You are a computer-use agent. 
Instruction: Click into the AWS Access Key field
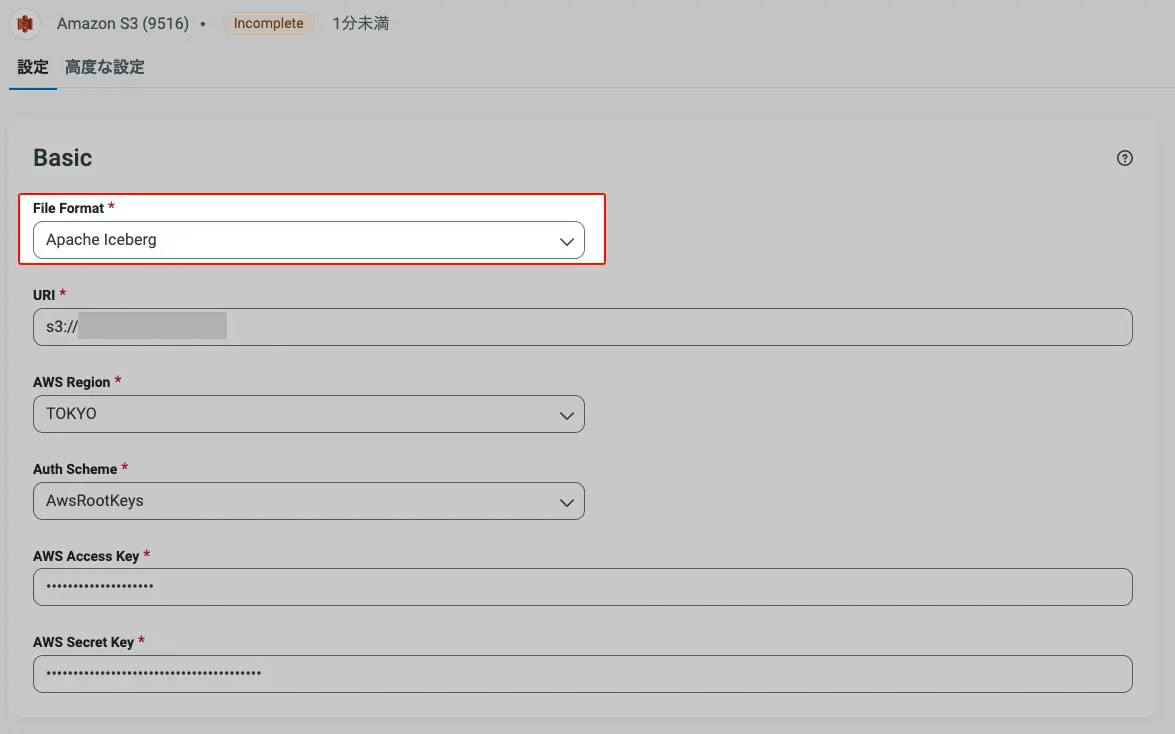pos(582,587)
